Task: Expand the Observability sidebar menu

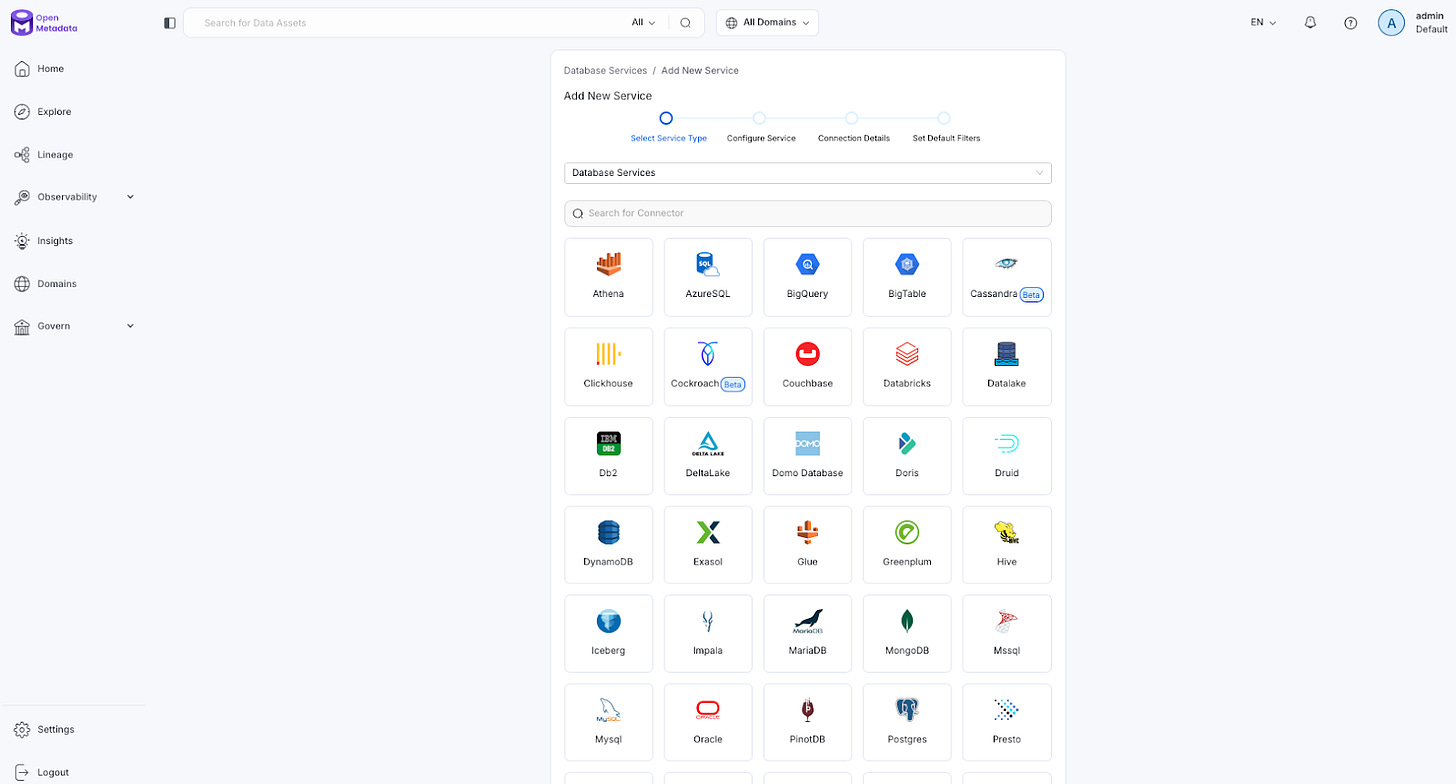Action: tap(74, 197)
